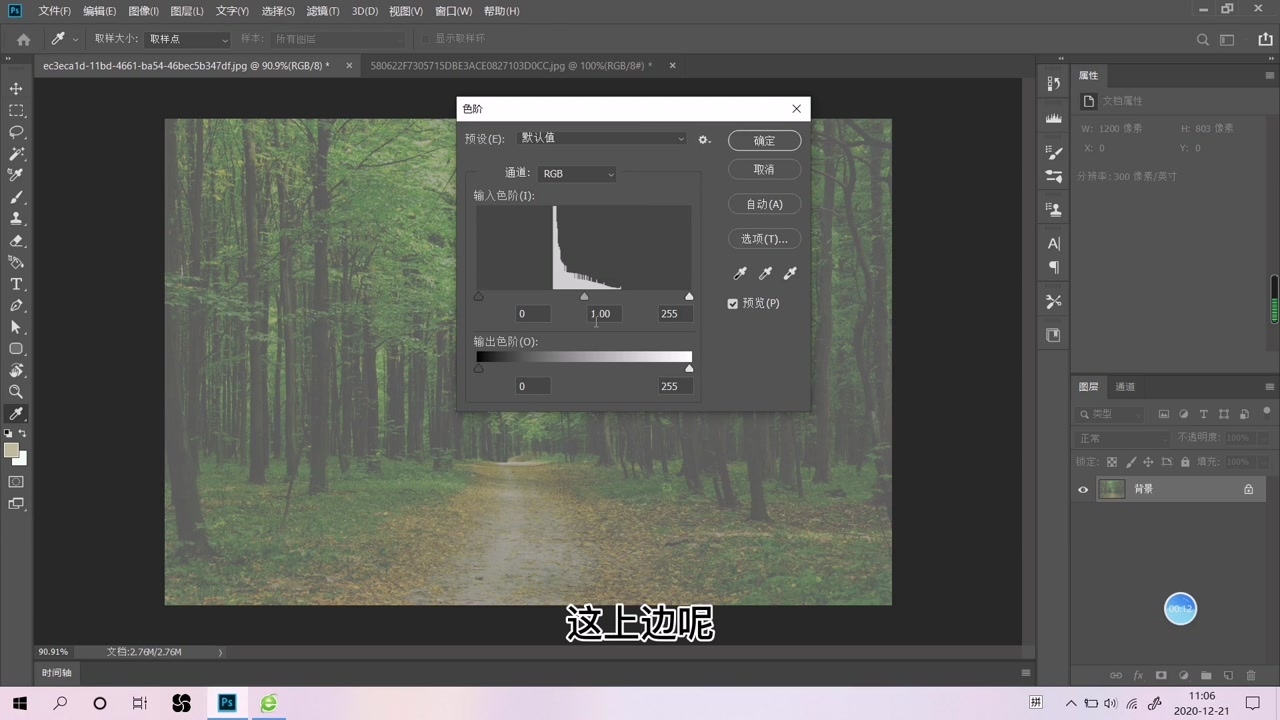Image resolution: width=1280 pixels, height=720 pixels.
Task: Click the foreground color swatch
Action: tap(12, 450)
